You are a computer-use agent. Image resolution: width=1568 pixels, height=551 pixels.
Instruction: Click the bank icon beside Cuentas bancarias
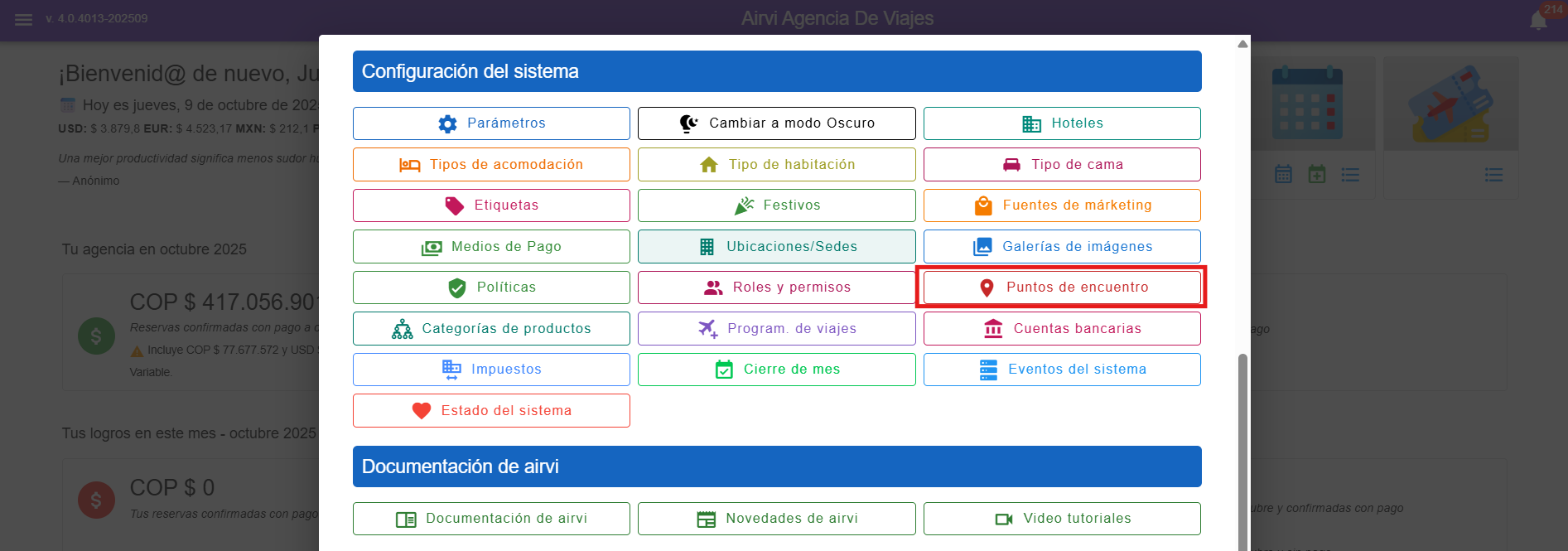point(993,329)
